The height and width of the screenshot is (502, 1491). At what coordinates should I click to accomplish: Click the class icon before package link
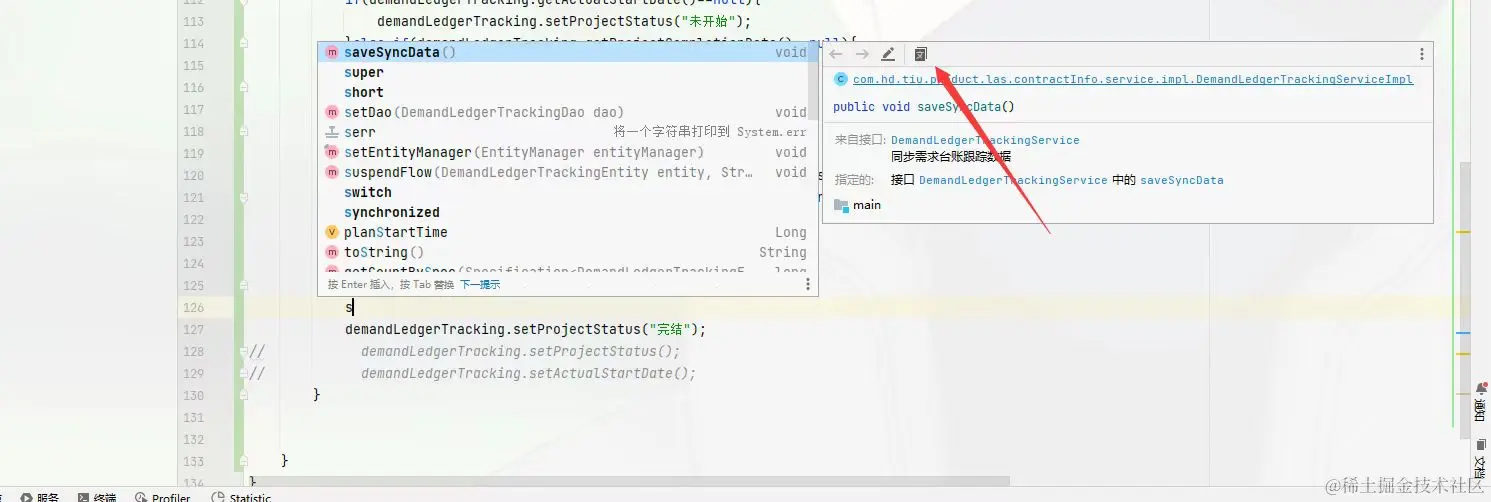[841, 79]
